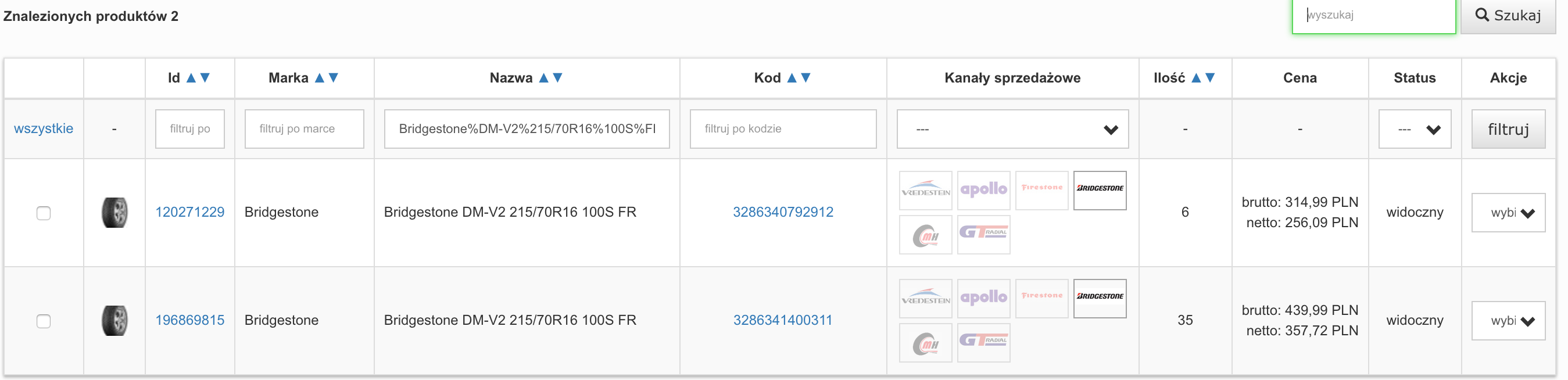Screen dimensions: 1568x380
Task: Select all products via wszystkie link
Action: pos(43,128)
